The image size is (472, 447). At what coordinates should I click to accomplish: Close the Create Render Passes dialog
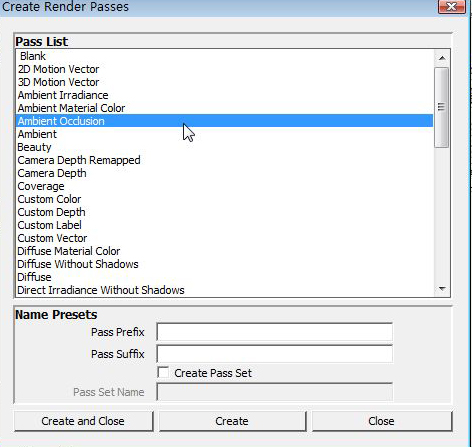point(452,7)
